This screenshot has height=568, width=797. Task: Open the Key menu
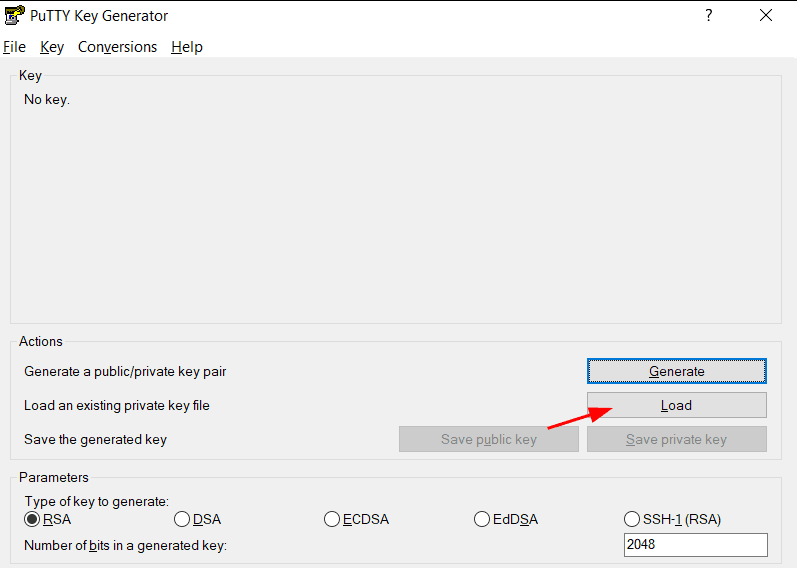click(52, 47)
